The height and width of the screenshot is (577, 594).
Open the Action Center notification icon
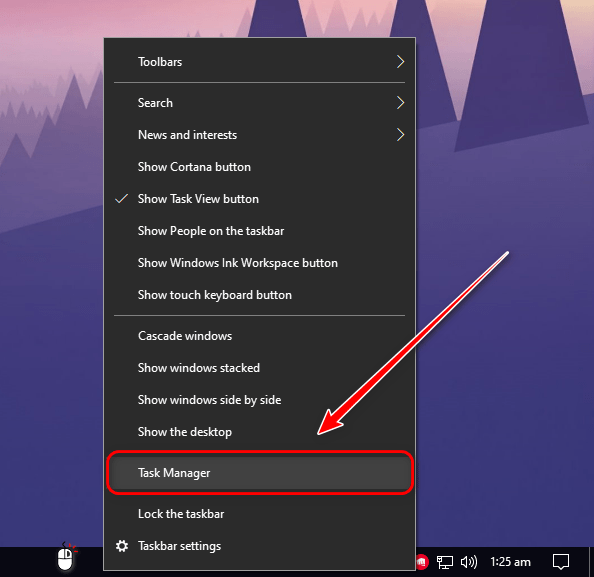click(561, 562)
